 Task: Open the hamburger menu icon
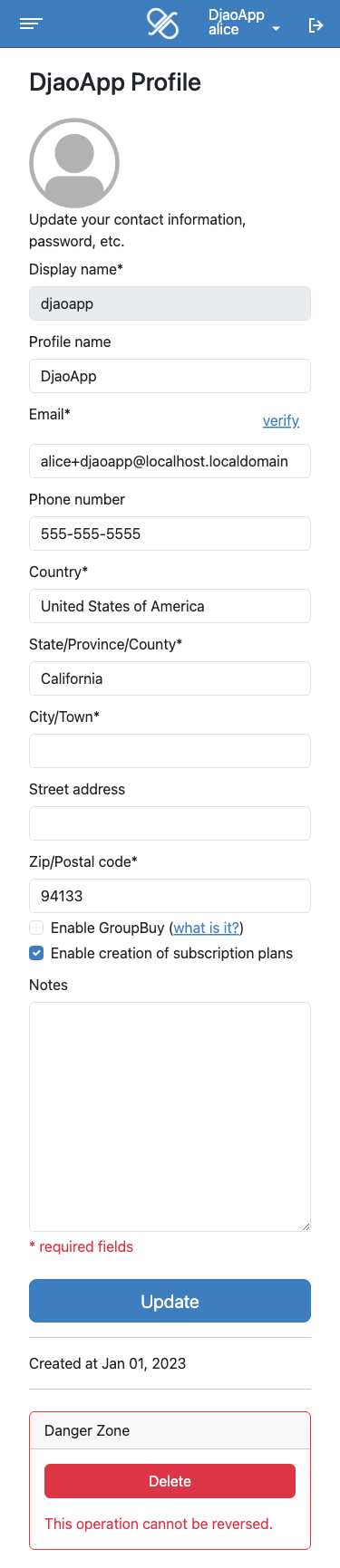[32, 24]
